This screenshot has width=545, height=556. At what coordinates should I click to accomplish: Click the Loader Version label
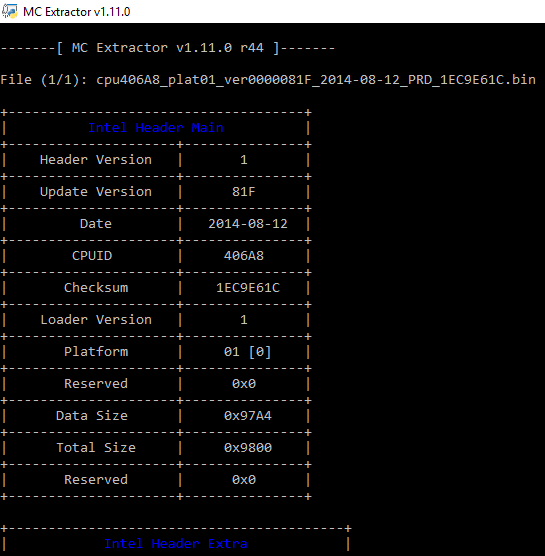[96, 319]
